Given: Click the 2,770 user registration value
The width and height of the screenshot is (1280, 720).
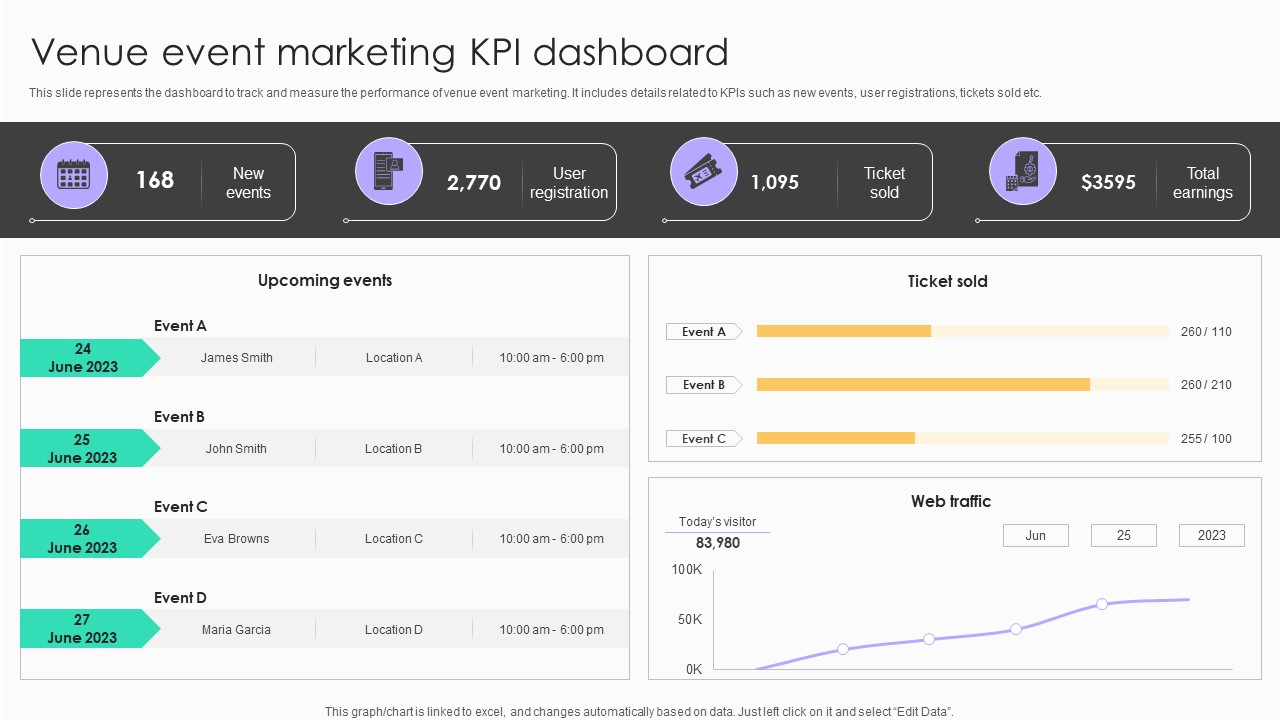Looking at the screenshot, I should click(x=474, y=183).
